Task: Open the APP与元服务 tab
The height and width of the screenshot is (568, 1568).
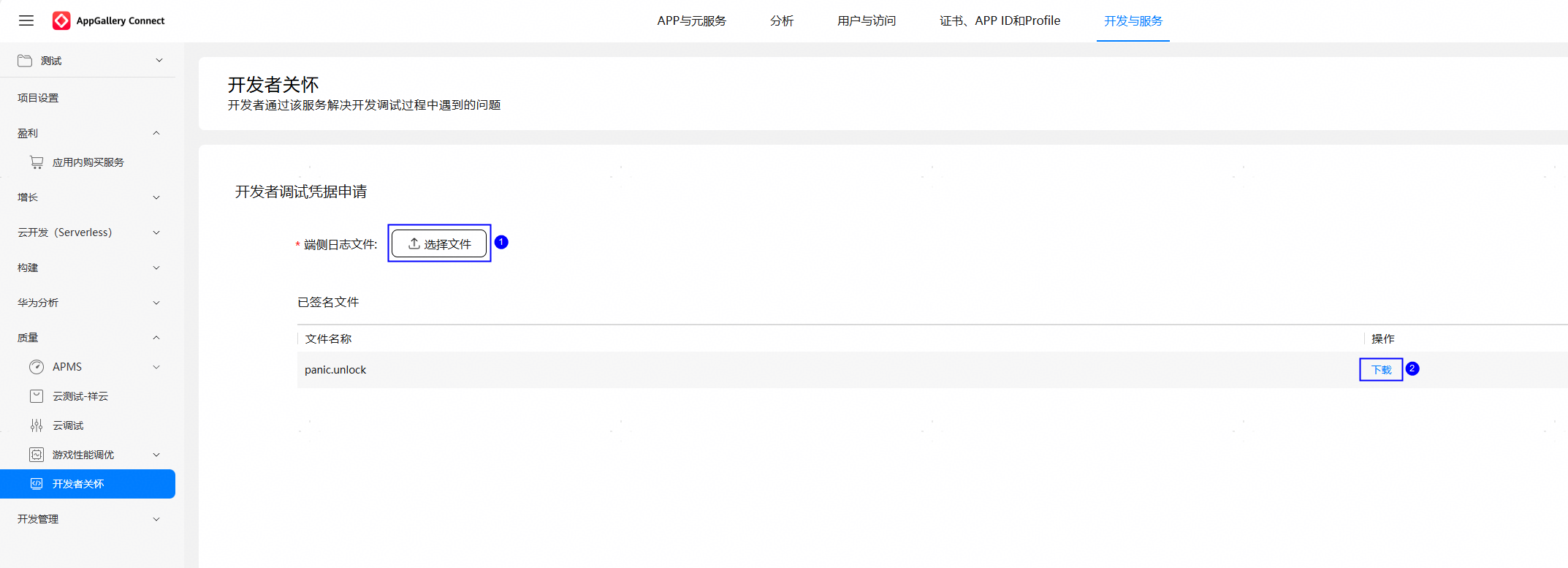Action: 692,20
